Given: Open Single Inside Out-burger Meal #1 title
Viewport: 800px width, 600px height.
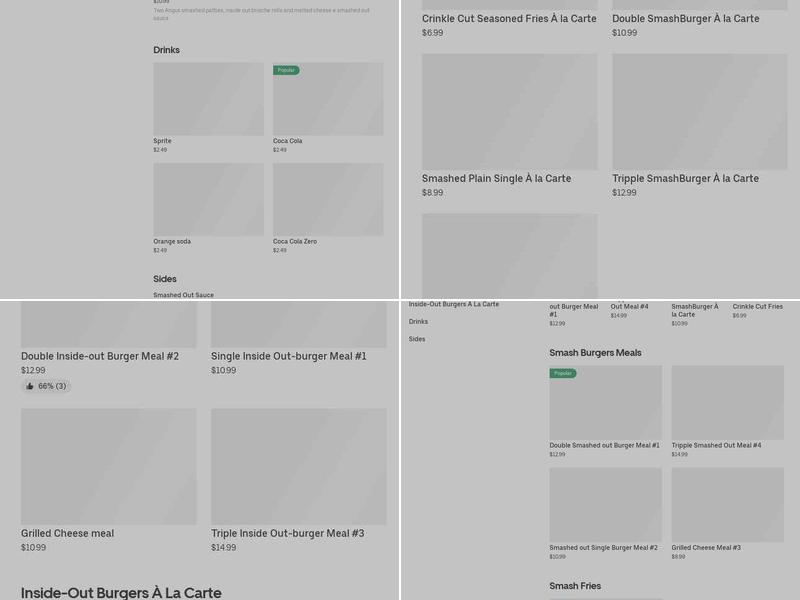Looking at the screenshot, I should click(x=289, y=356).
